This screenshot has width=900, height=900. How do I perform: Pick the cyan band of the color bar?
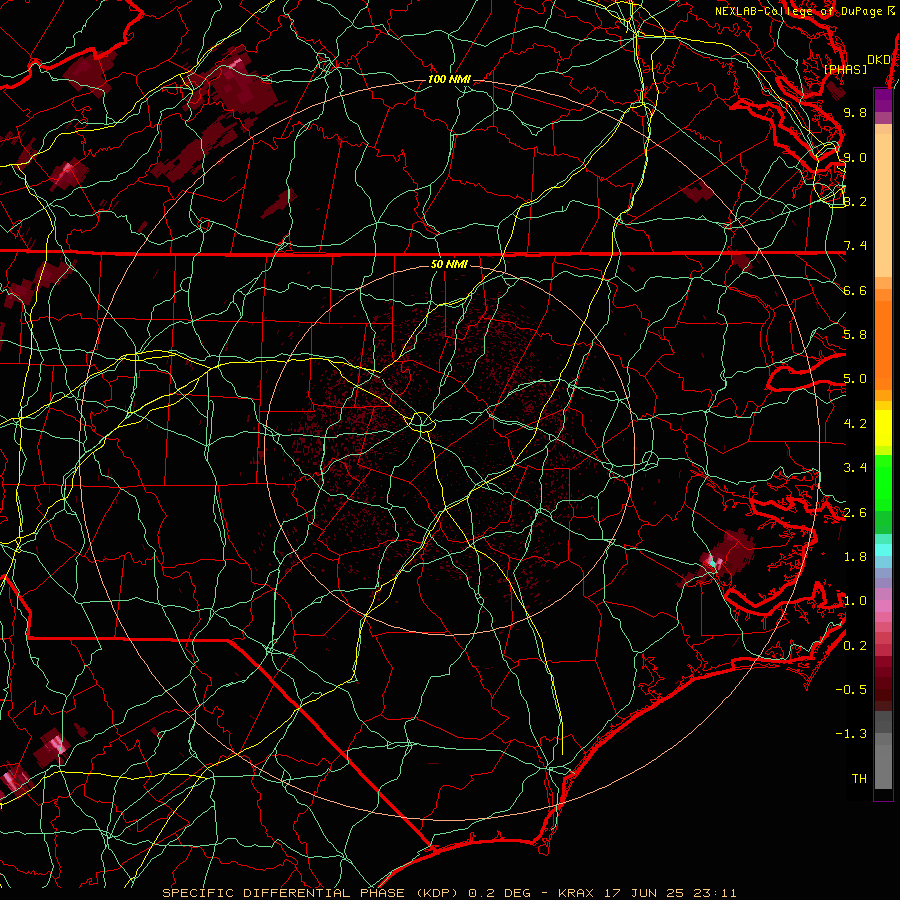[883, 550]
